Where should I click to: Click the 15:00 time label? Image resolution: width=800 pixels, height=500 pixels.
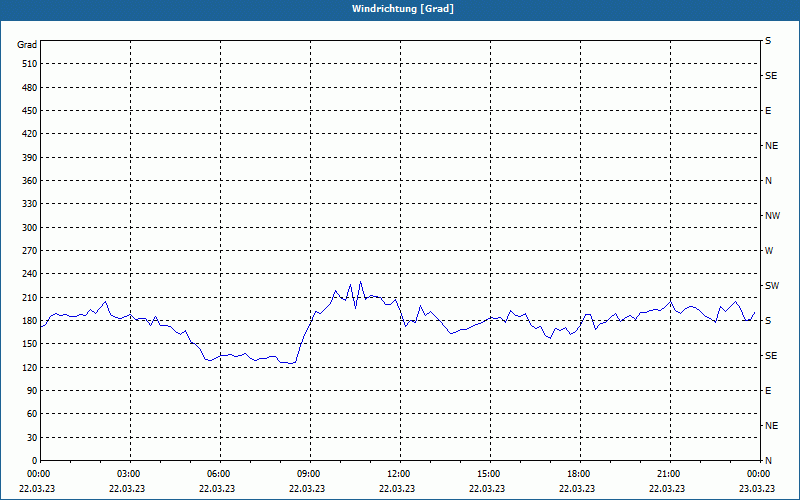click(488, 474)
